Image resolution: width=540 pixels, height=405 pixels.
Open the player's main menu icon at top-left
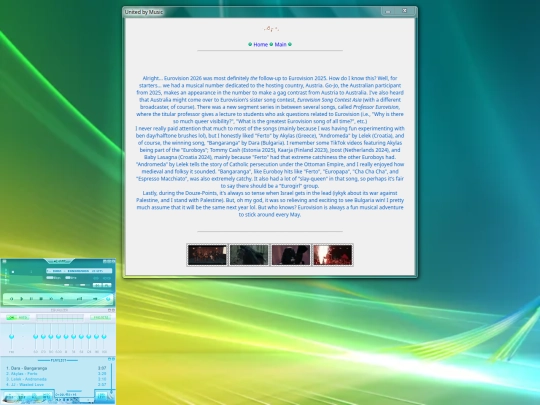coord(4,261)
